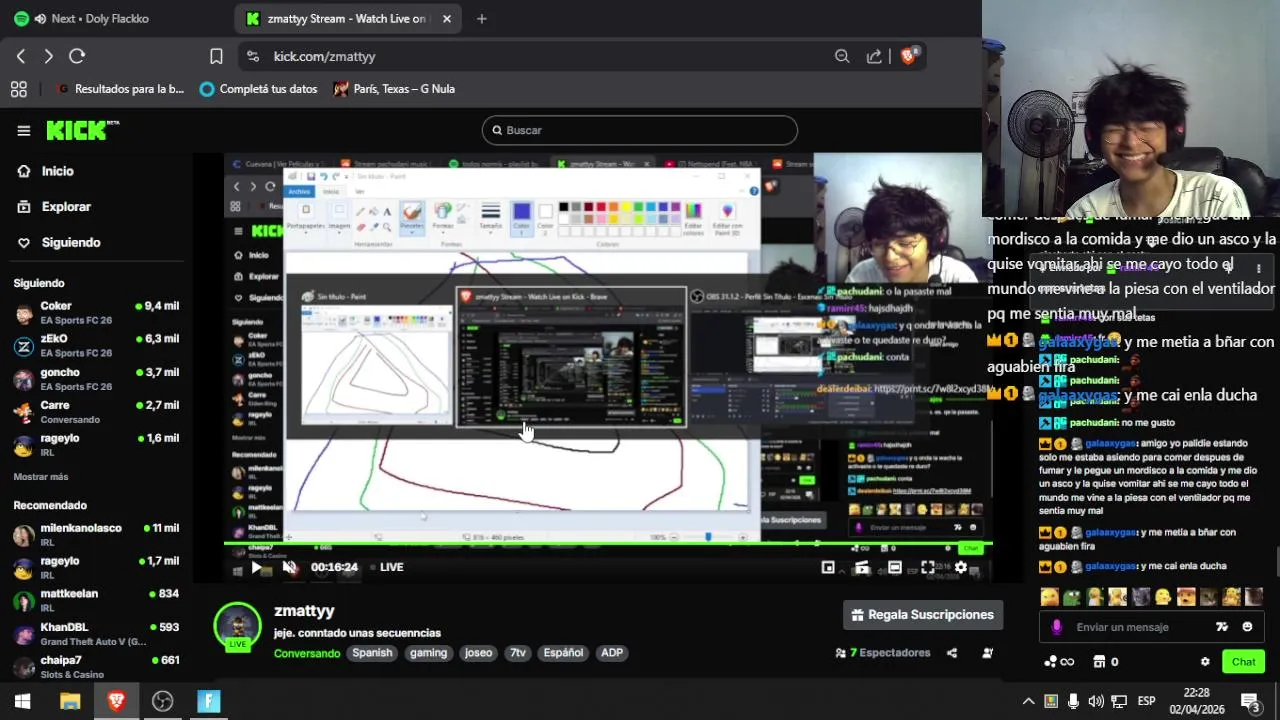Open milenkanolasco recommended channel
This screenshot has width=1280, height=720.
pos(96,535)
